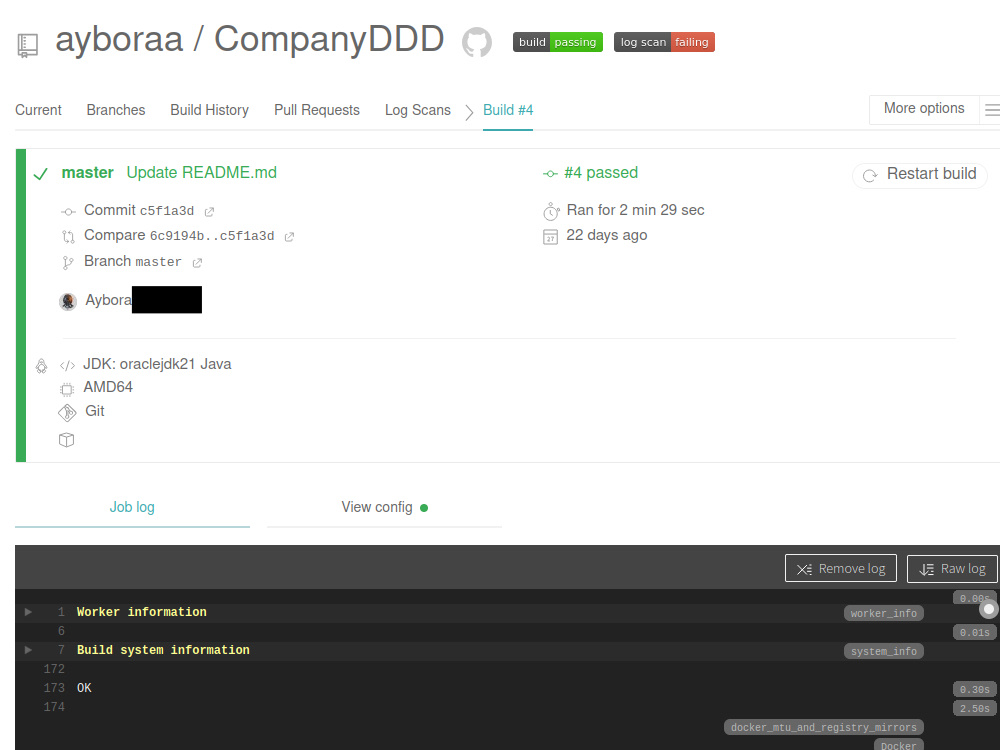The height and width of the screenshot is (750, 1000).
Task: Open the hamburger menu icon beside More options
Action: (992, 110)
